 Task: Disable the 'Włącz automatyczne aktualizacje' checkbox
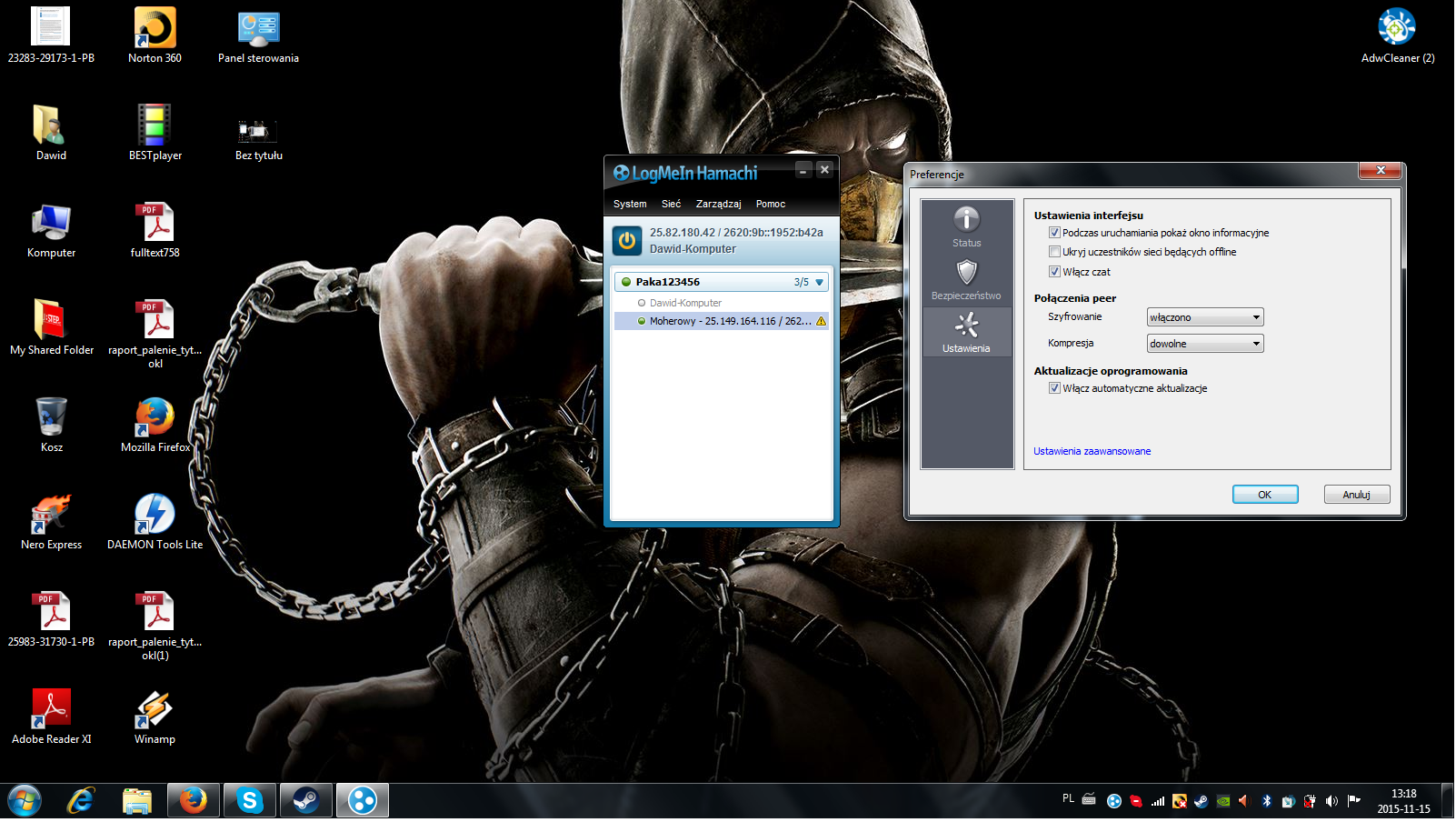tap(1054, 388)
